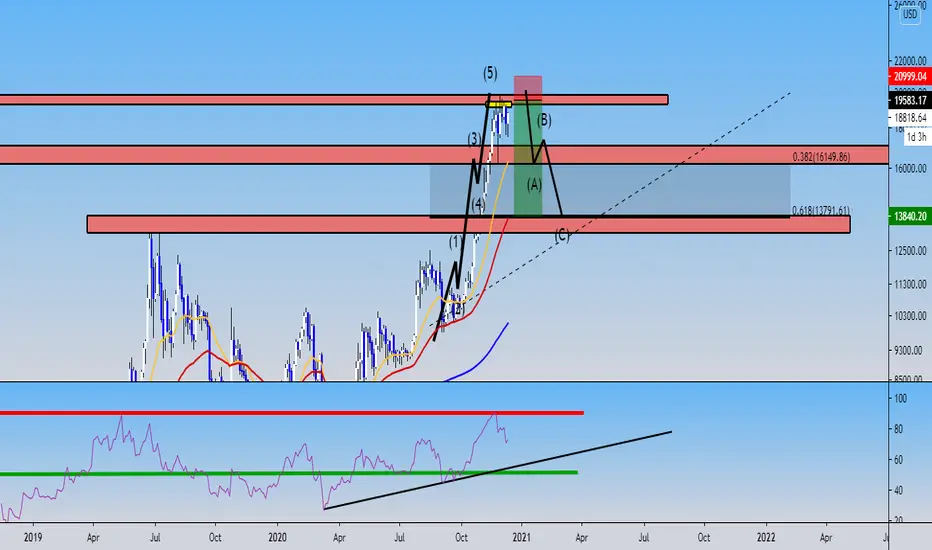Click the 10300.00 price axis label
Image resolution: width=932 pixels, height=550 pixels.
pyautogui.click(x=910, y=316)
